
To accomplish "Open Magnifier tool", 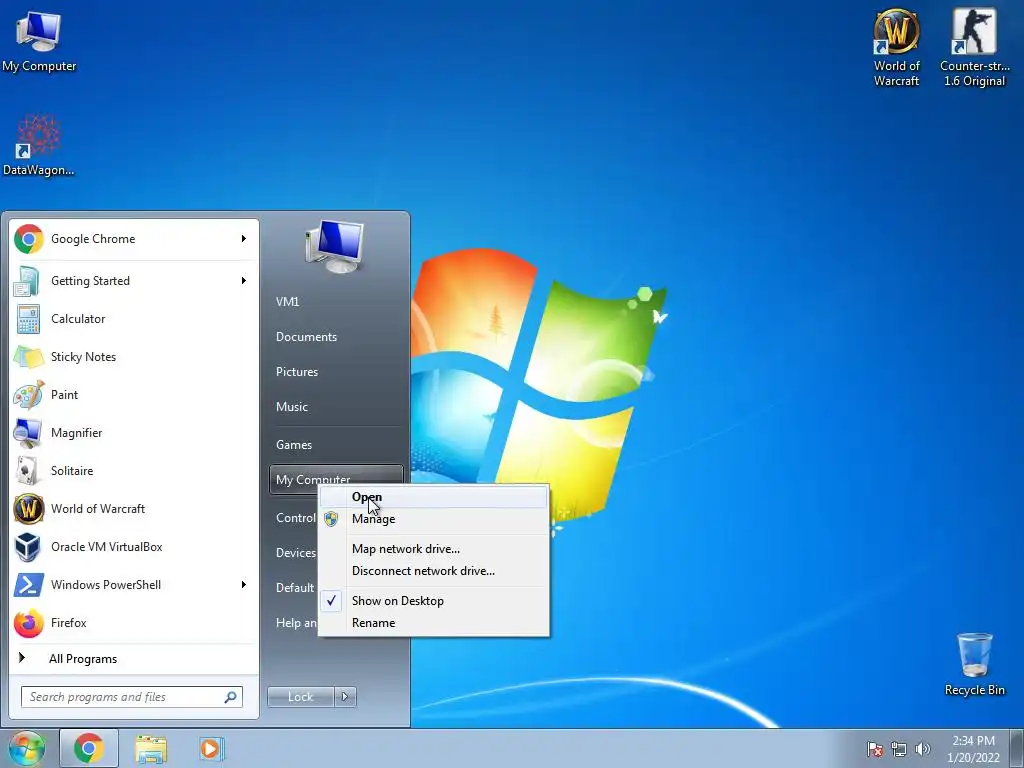I will pos(134,432).
